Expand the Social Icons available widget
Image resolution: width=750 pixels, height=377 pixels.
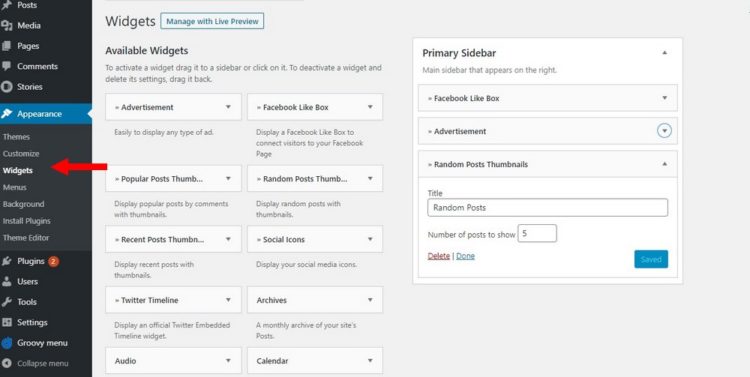(x=370, y=239)
